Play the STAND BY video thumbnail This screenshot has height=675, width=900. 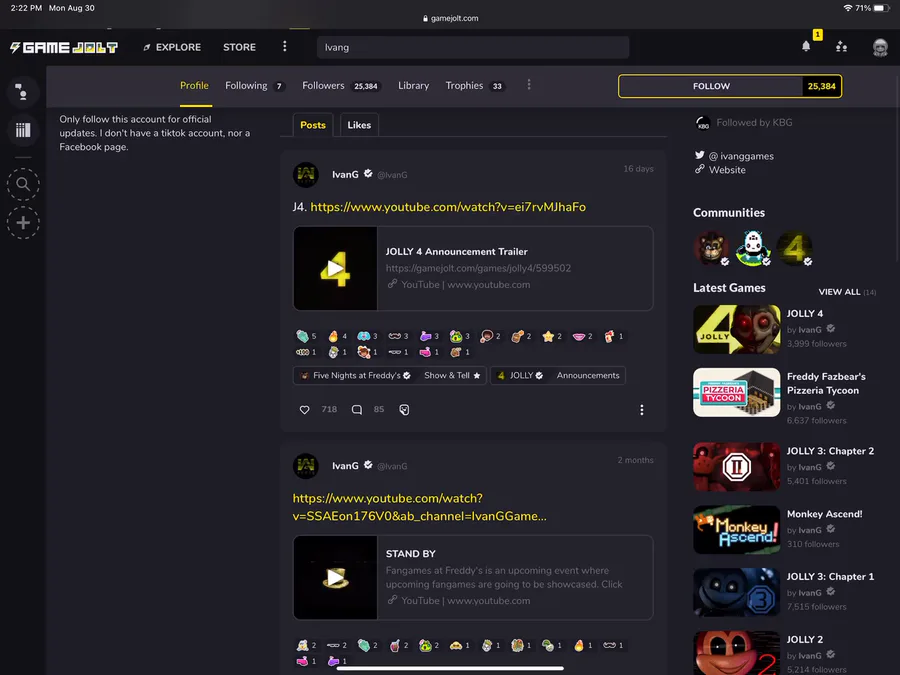(335, 577)
